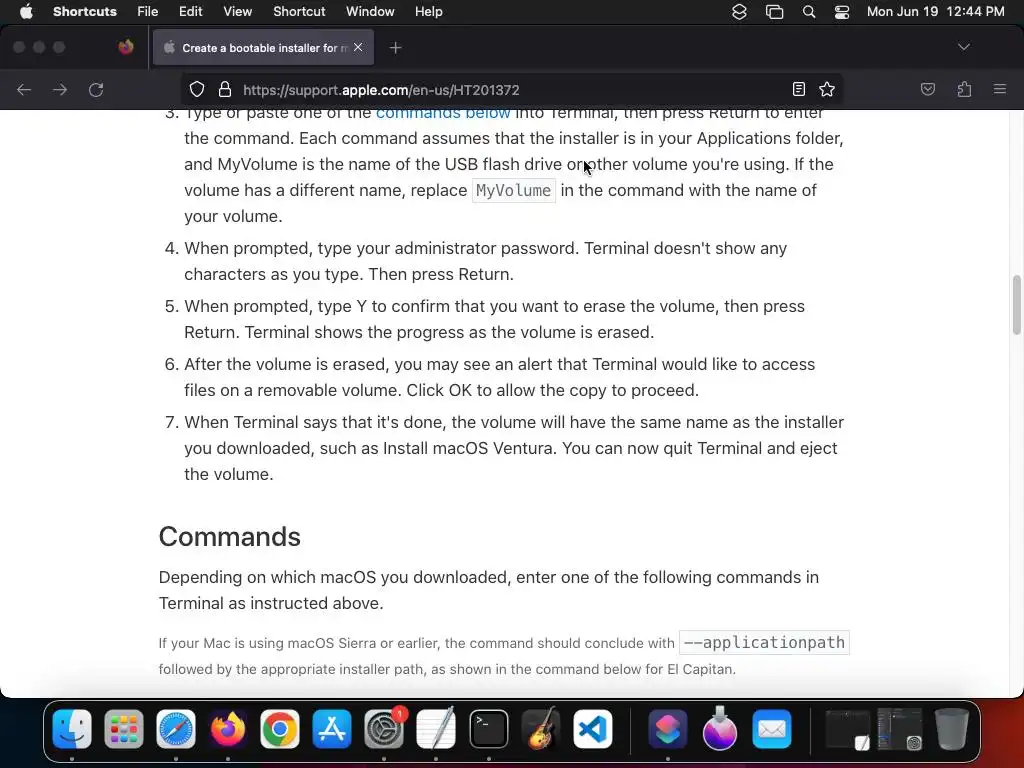
Task: Open the Extensions puzzle icon
Action: (x=964, y=89)
